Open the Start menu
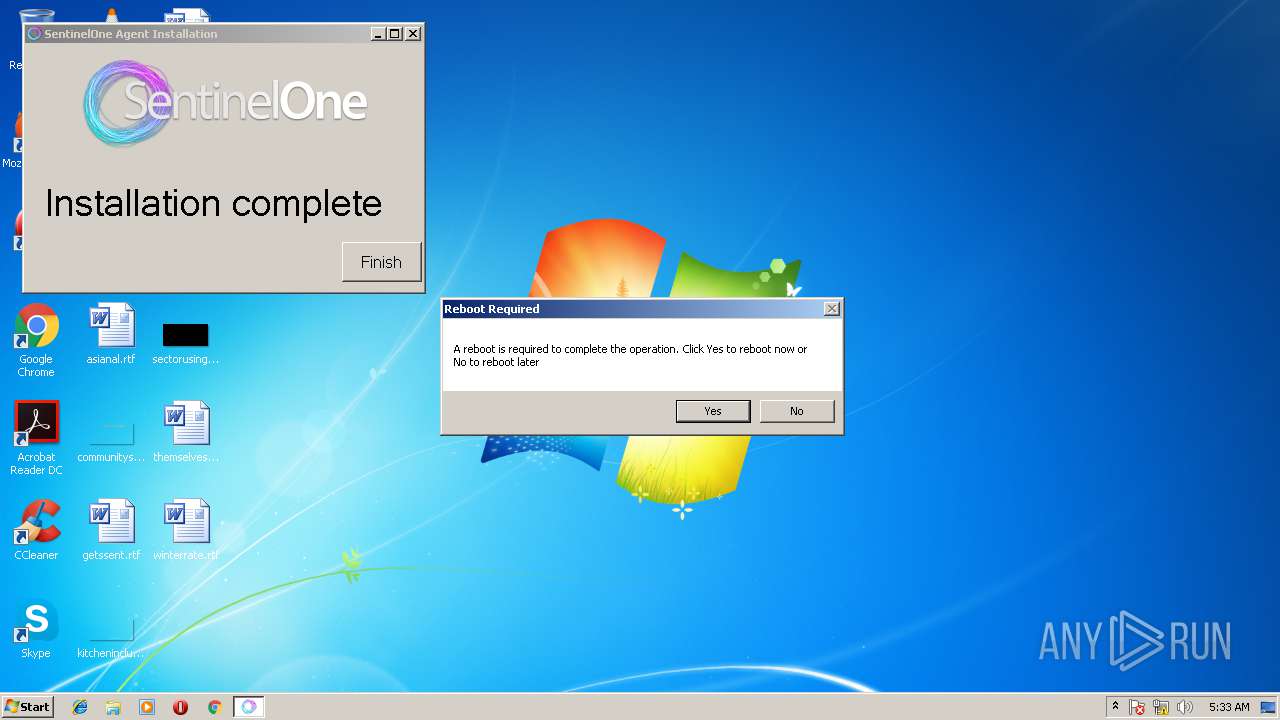Viewport: 1280px width, 720px height. (27, 707)
